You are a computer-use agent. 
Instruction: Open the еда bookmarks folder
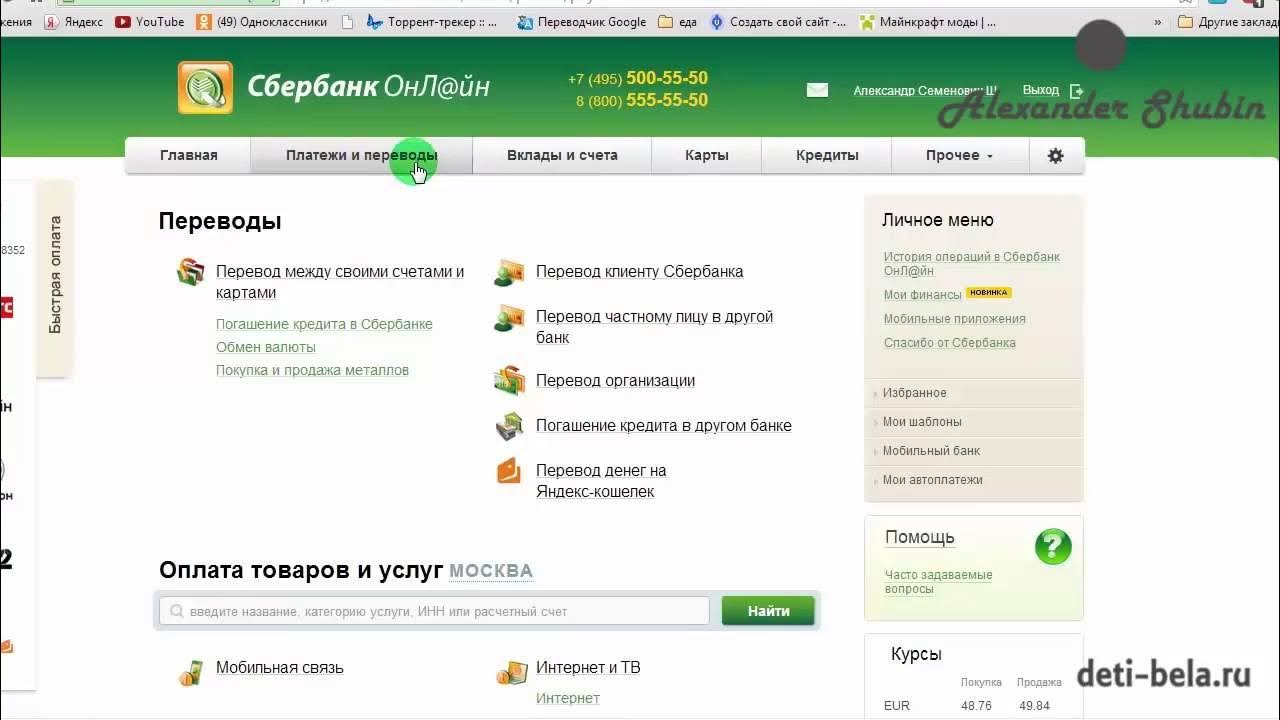677,21
